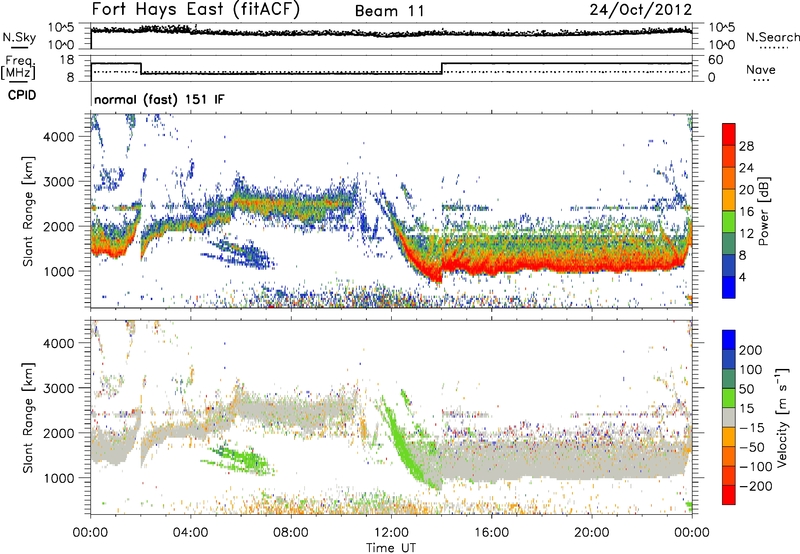This screenshot has width=800, height=554.
Task: Click the "N.Sky" legend label
Action: (19, 37)
